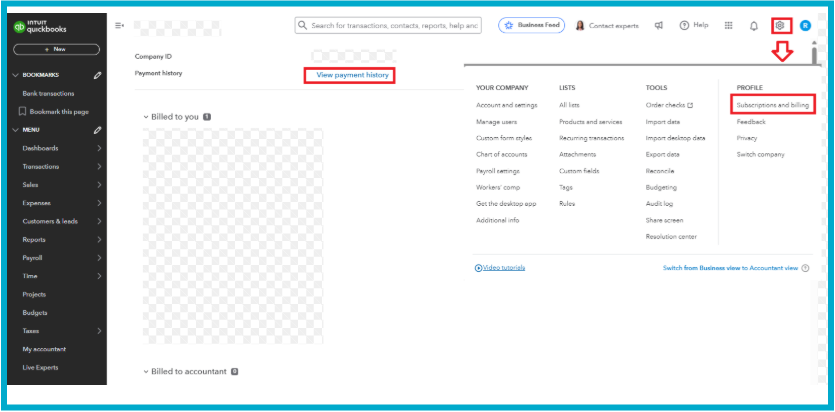Edit menu with pencil icon
835x412 pixels.
click(97, 130)
